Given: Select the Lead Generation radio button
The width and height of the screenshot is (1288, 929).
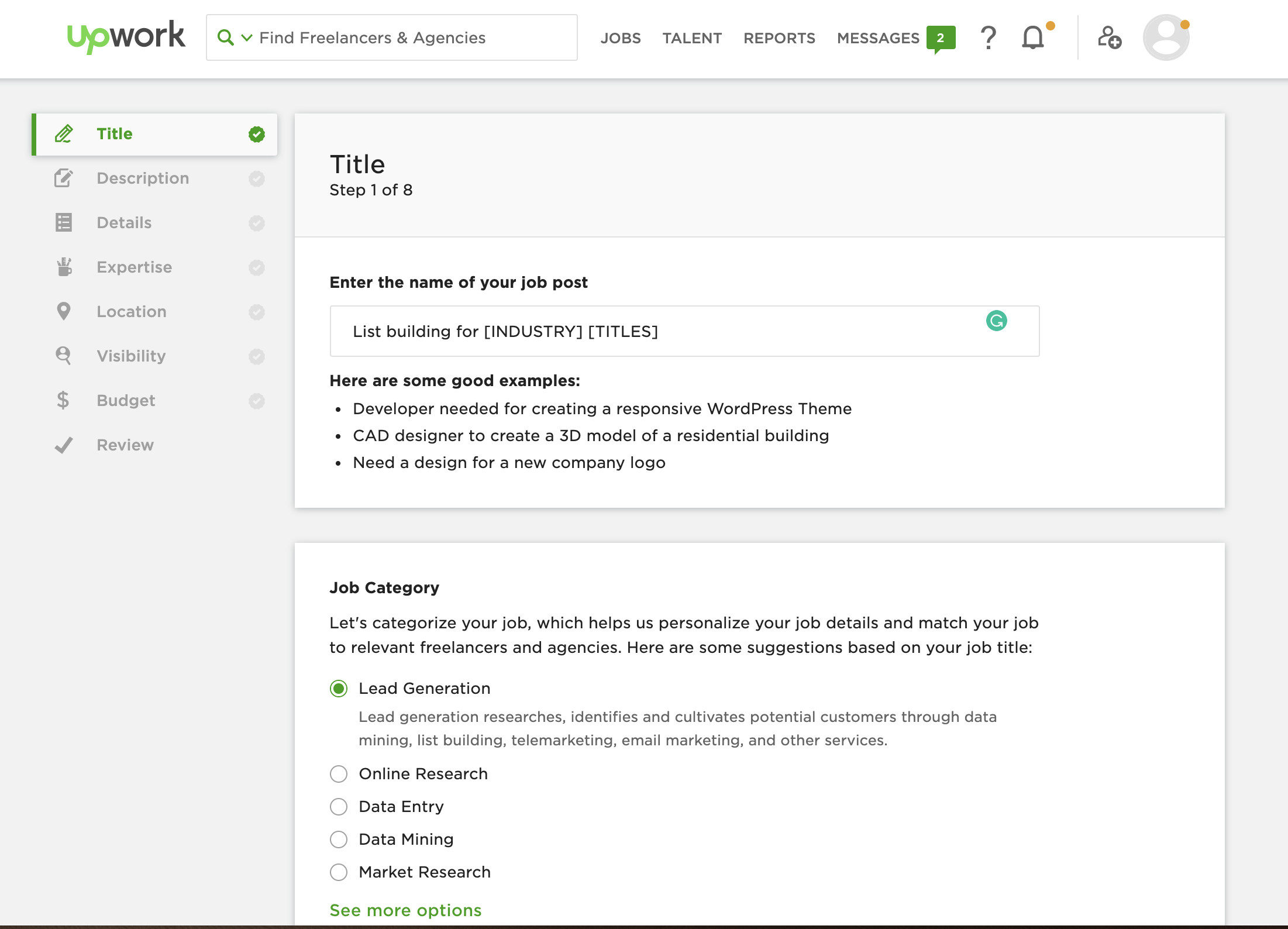Looking at the screenshot, I should coord(339,689).
